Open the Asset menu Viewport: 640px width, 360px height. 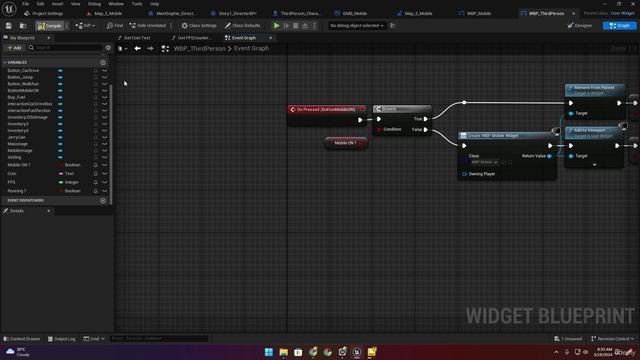point(58,4)
